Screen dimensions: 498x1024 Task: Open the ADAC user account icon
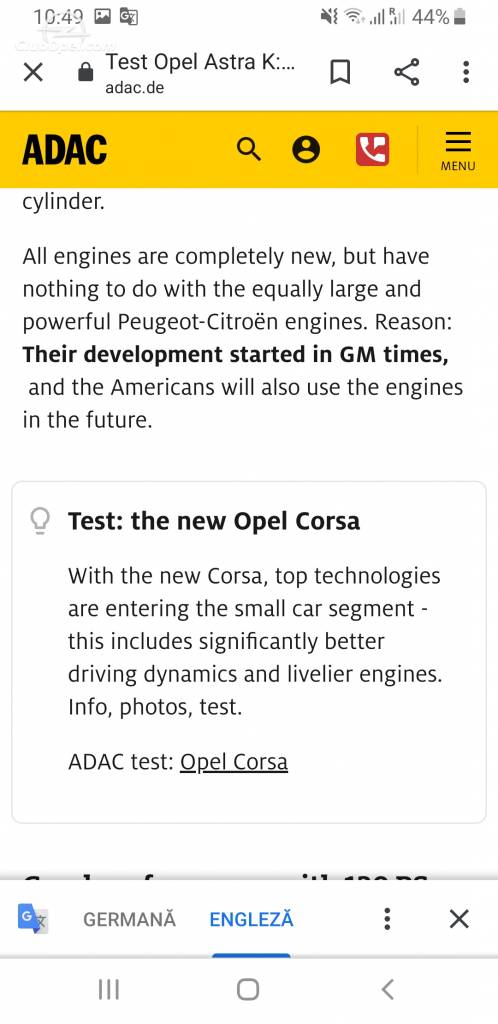point(306,150)
